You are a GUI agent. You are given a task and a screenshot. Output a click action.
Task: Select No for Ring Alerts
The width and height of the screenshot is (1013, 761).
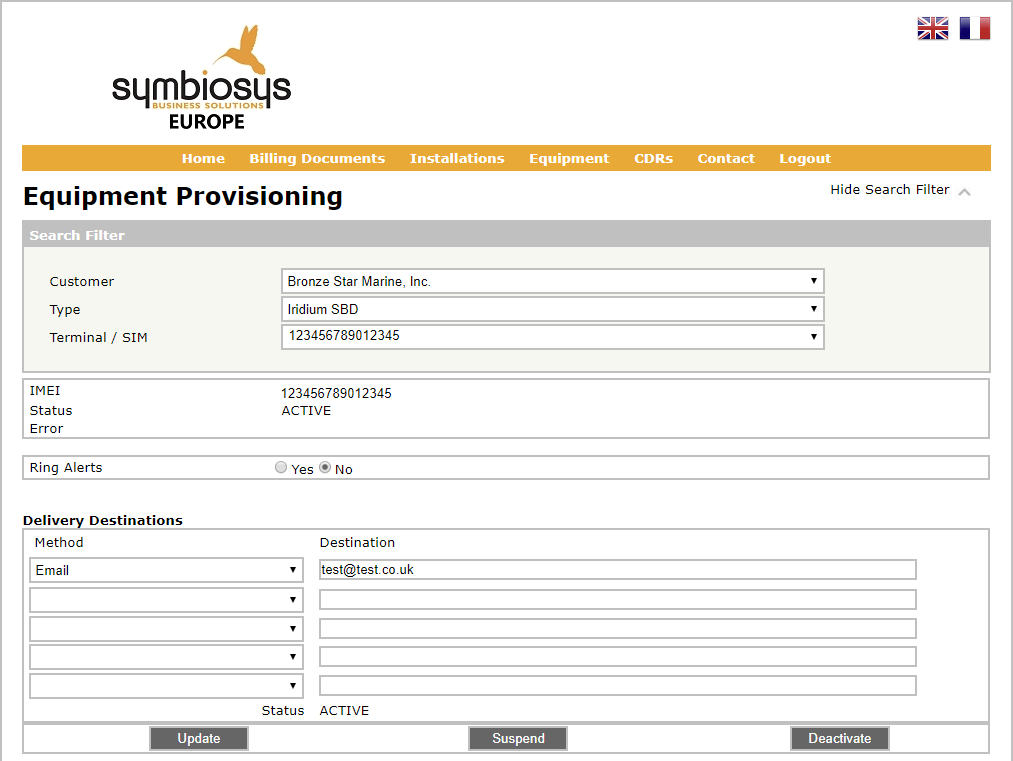[325, 468]
